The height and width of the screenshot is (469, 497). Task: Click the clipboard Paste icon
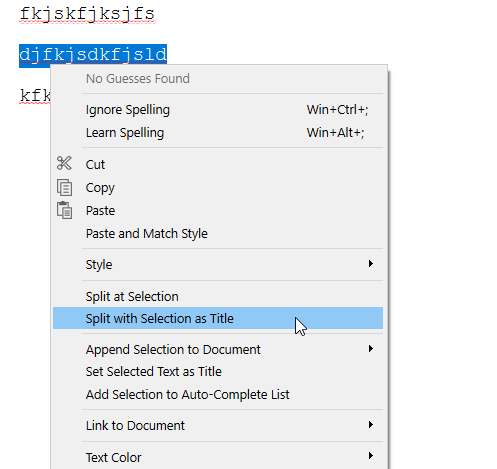tap(64, 210)
